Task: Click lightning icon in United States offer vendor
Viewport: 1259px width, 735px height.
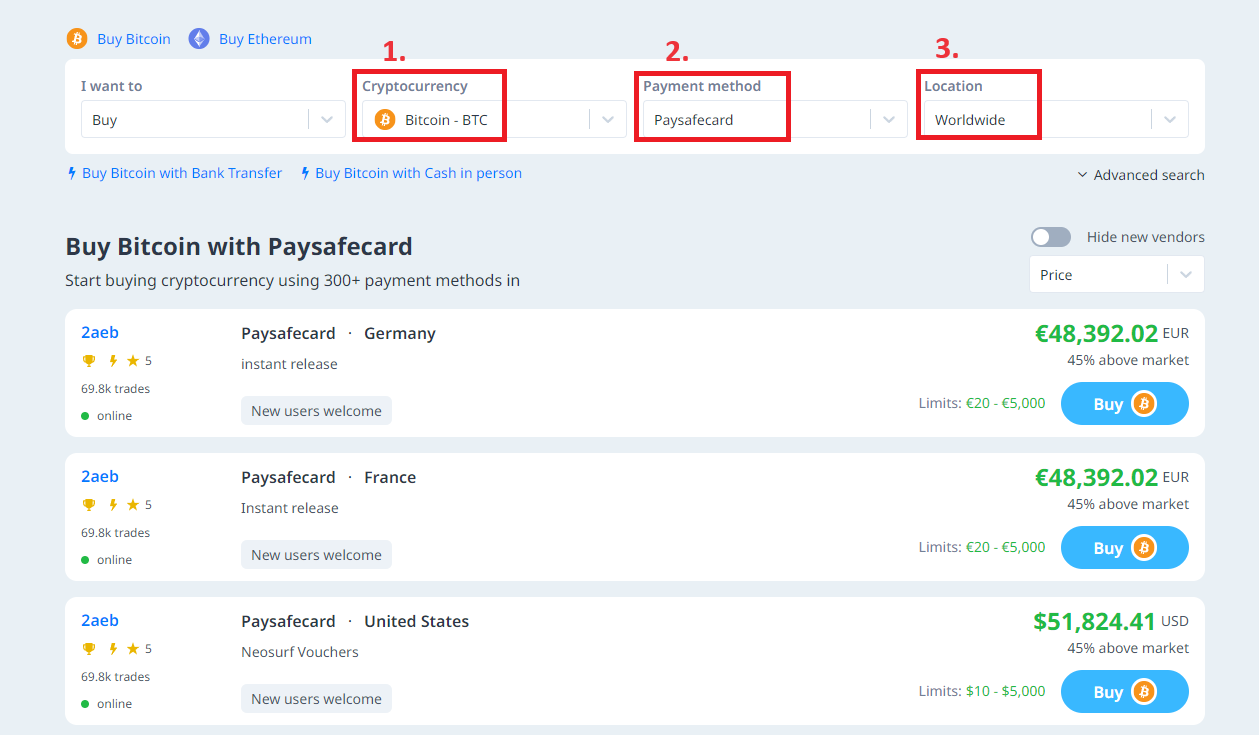Action: click(113, 649)
